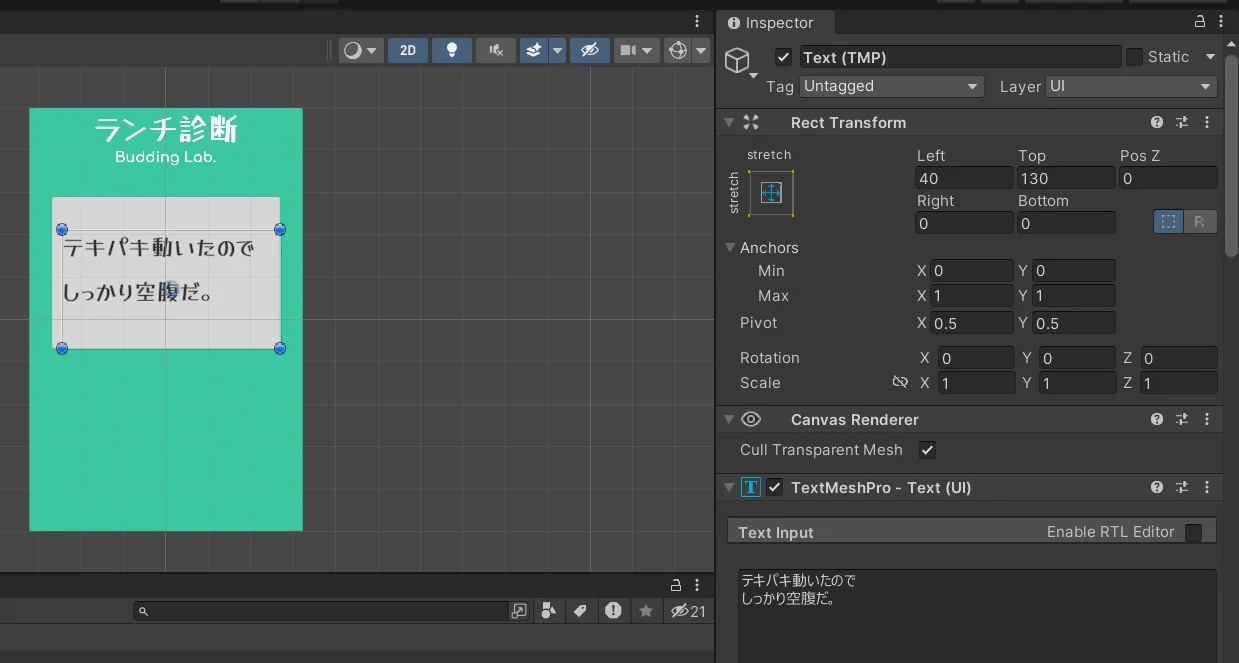This screenshot has width=1239, height=663.
Task: Open the Static flags dropdown arrow
Action: click(1210, 57)
